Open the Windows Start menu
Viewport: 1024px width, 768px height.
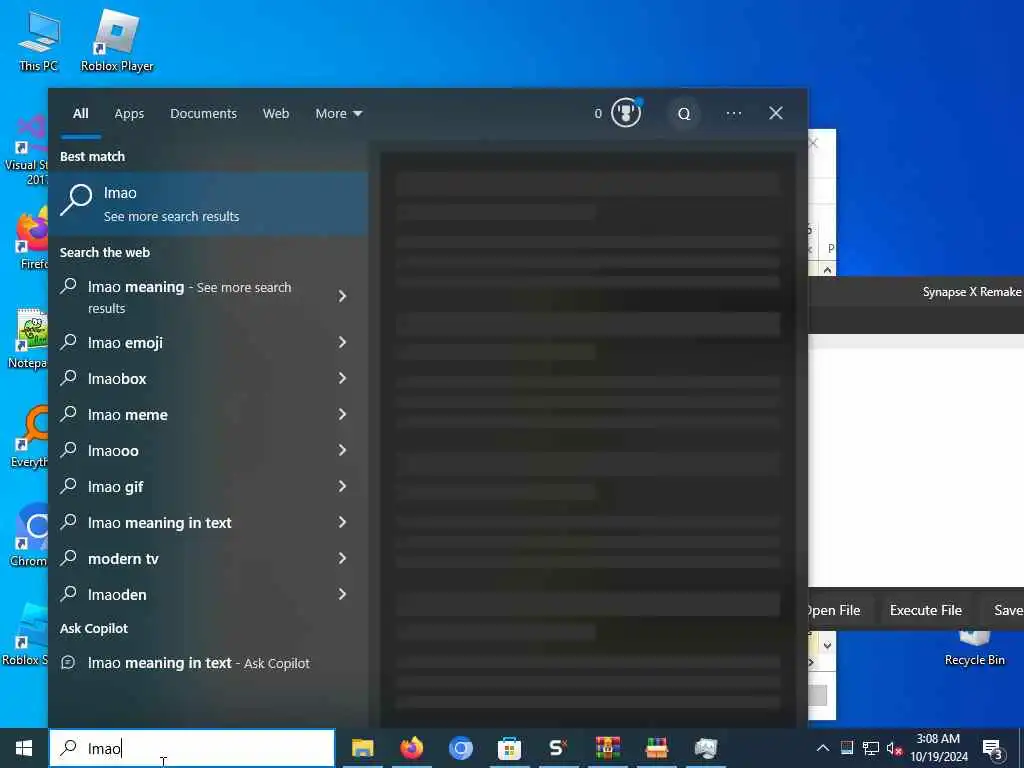24,748
